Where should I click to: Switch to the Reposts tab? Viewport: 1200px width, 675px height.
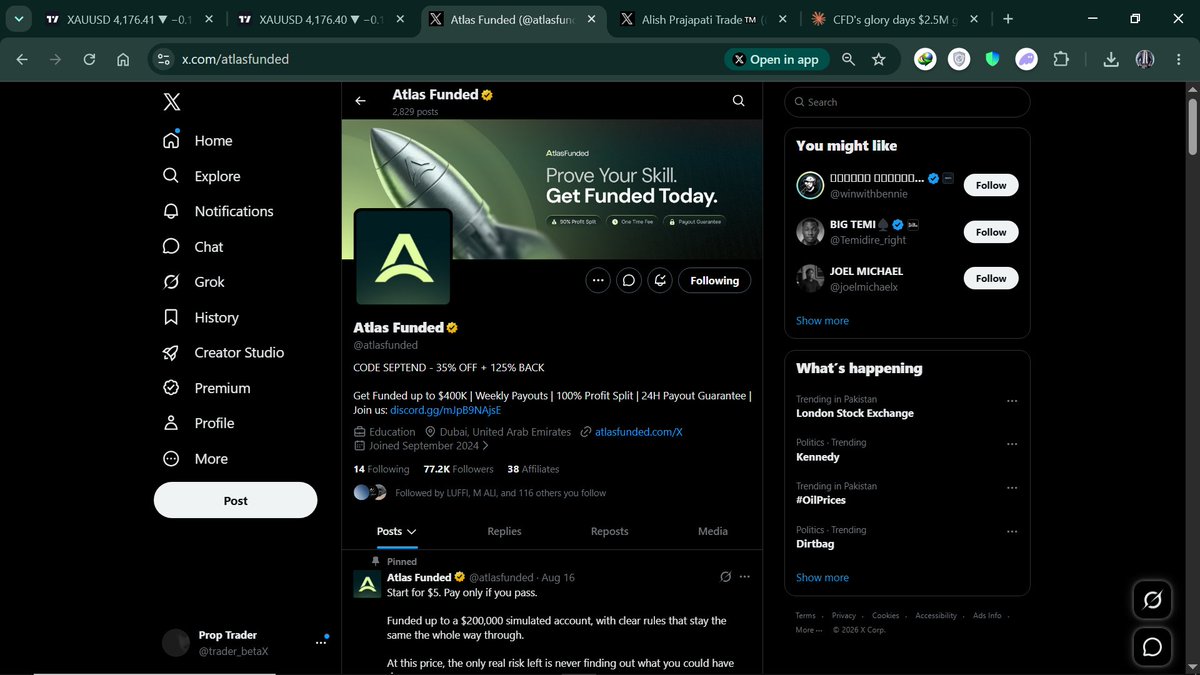[x=609, y=531]
